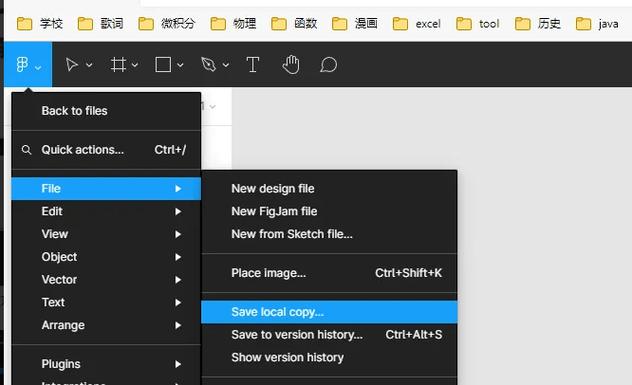Open the 学校 bookmark folder

[x=40, y=24]
